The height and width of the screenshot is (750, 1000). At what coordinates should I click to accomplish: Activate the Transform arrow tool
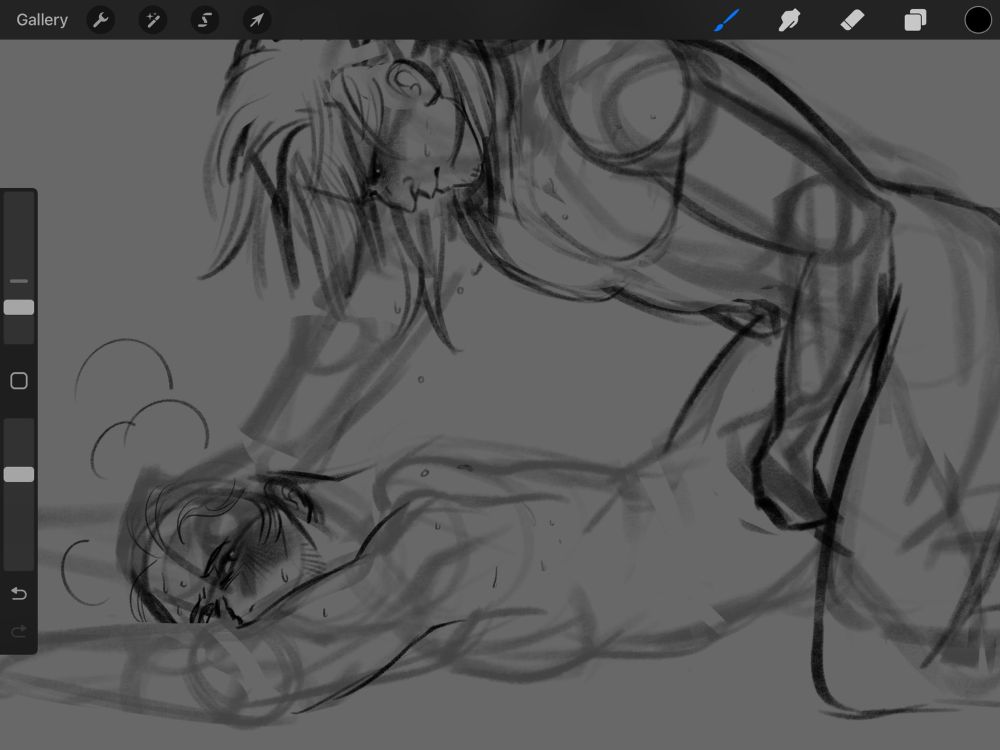coord(256,20)
